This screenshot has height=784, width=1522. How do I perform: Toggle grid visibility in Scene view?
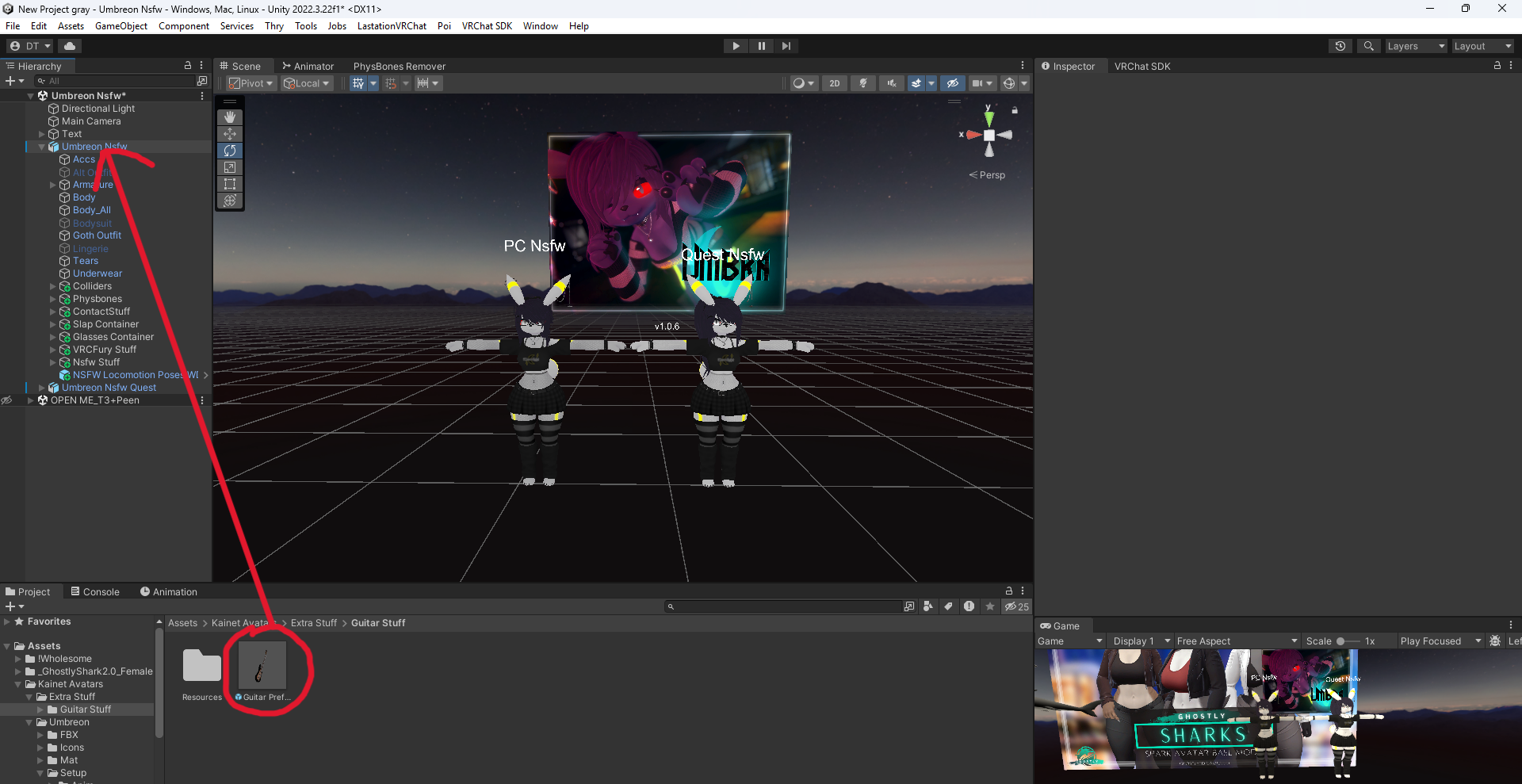tap(358, 83)
